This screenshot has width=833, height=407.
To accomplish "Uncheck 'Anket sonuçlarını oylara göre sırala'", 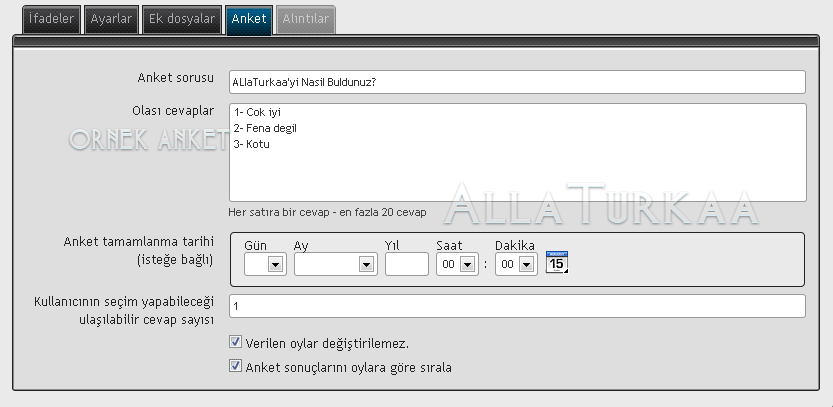I will (236, 367).
